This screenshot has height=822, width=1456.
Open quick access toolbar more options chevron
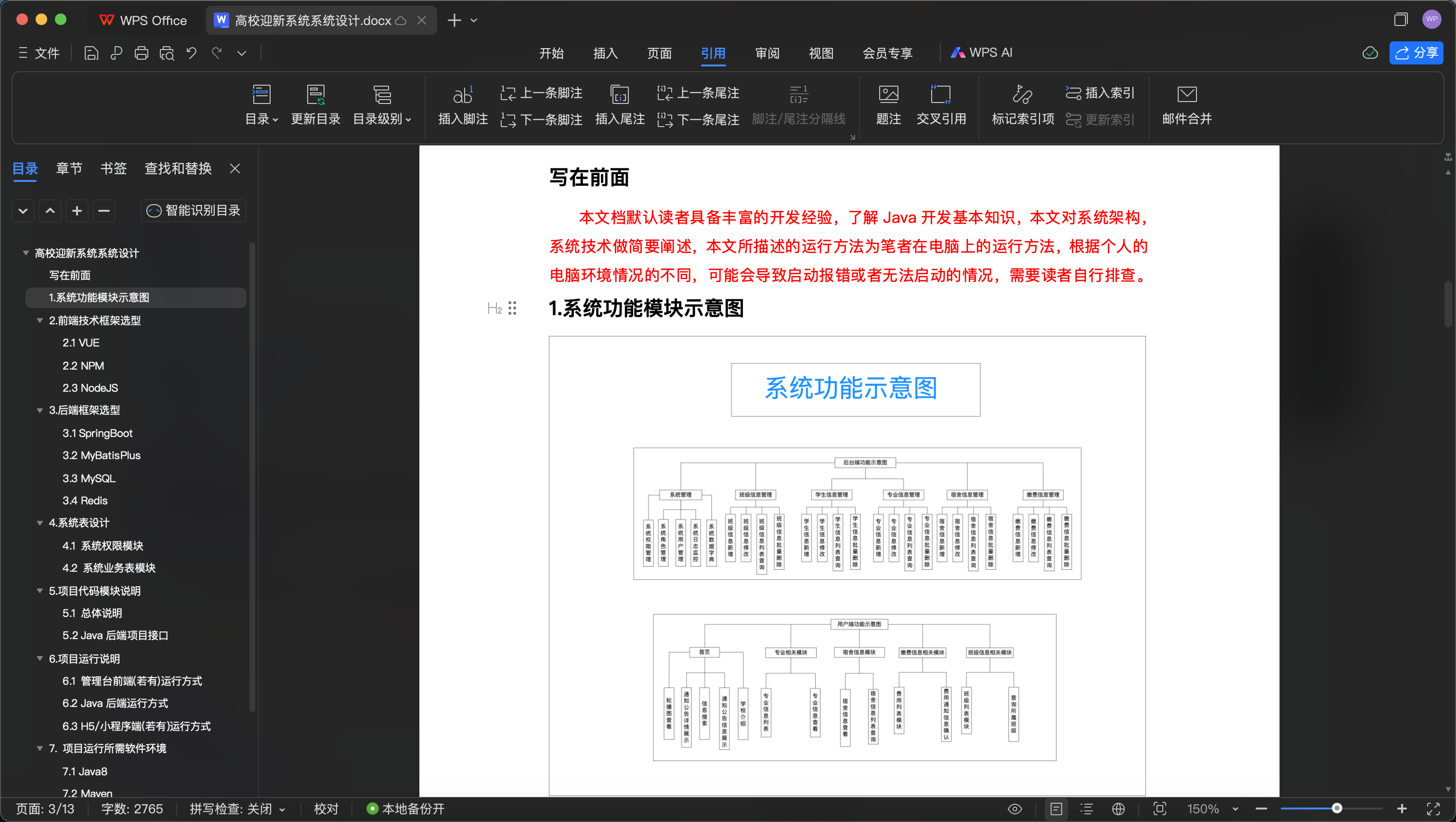pos(242,53)
